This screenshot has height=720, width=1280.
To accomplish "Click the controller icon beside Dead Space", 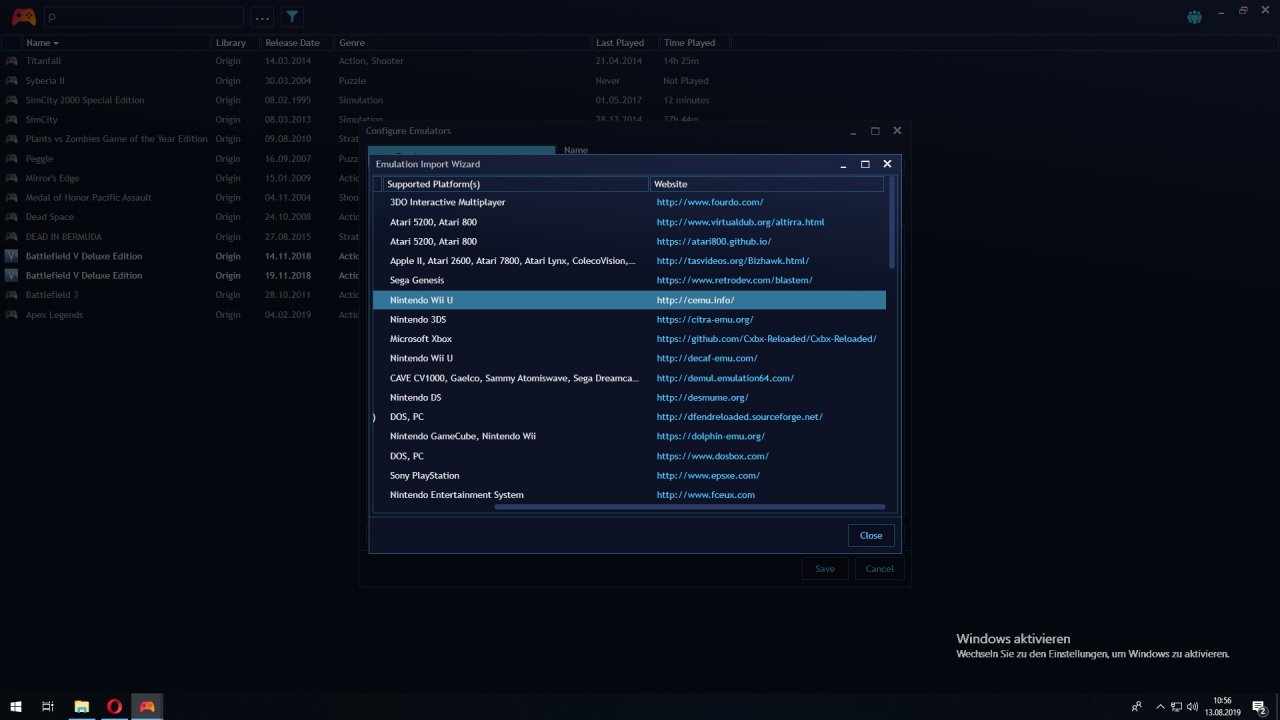I will pyautogui.click(x=11, y=217).
